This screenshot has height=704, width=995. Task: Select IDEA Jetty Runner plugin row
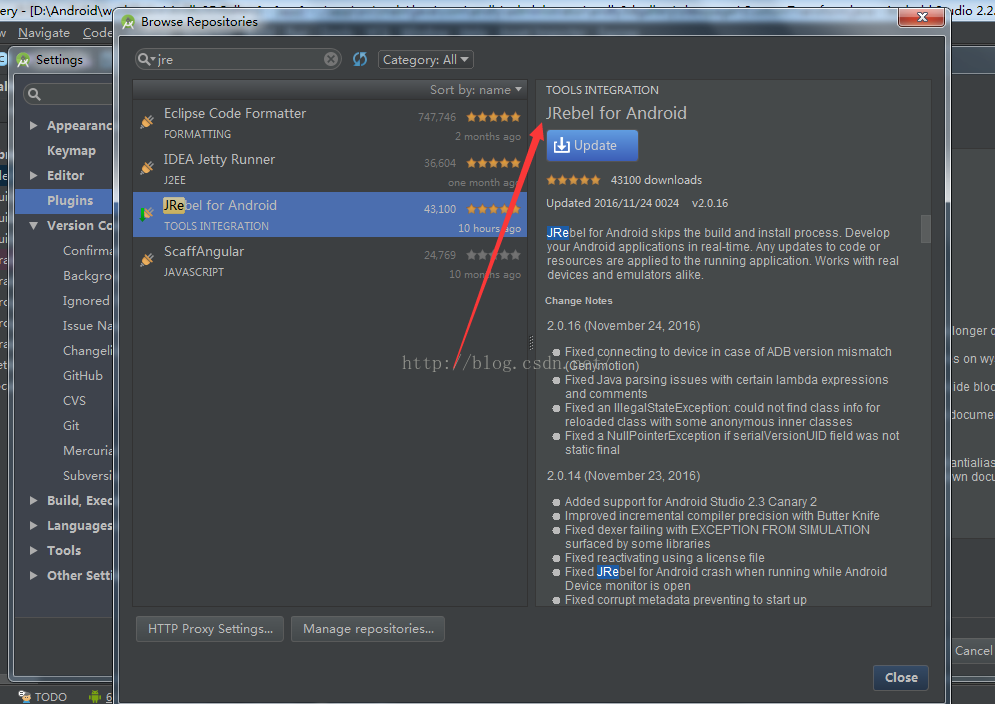point(330,169)
